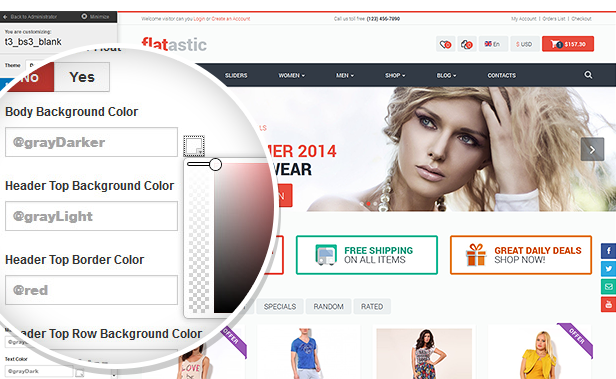Image resolution: width=616 pixels, height=379 pixels.
Task: Open the language selector showing En
Action: click(493, 44)
